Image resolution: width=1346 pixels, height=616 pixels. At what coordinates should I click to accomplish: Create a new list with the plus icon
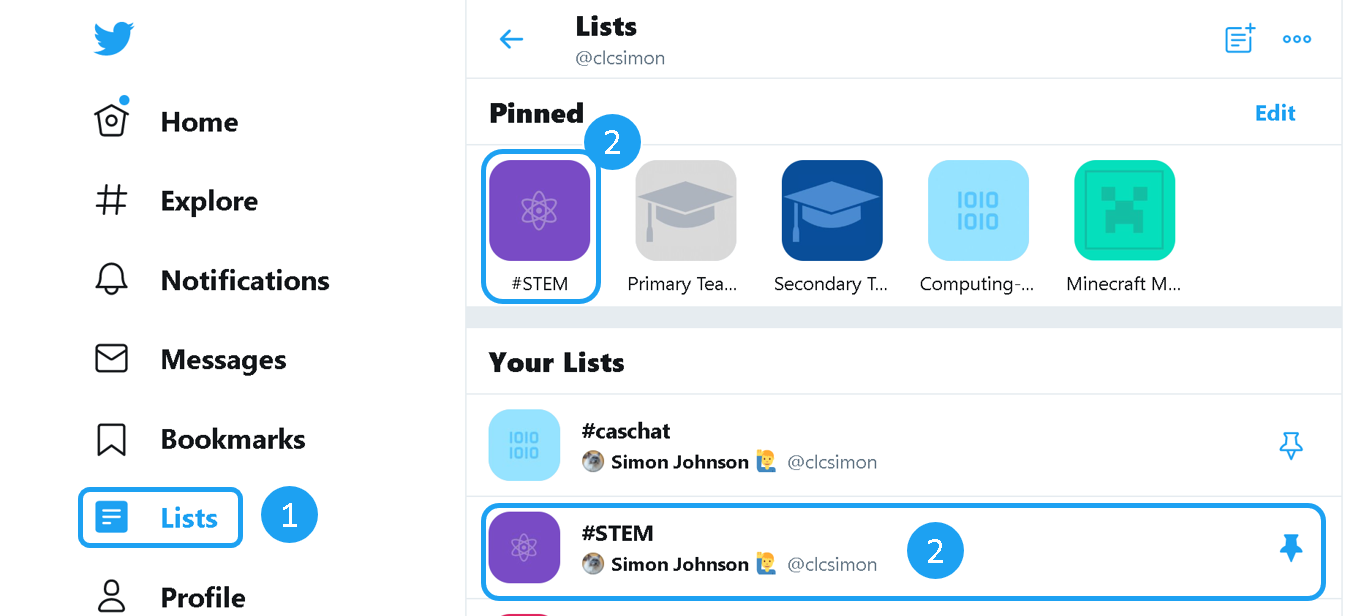[x=1239, y=39]
